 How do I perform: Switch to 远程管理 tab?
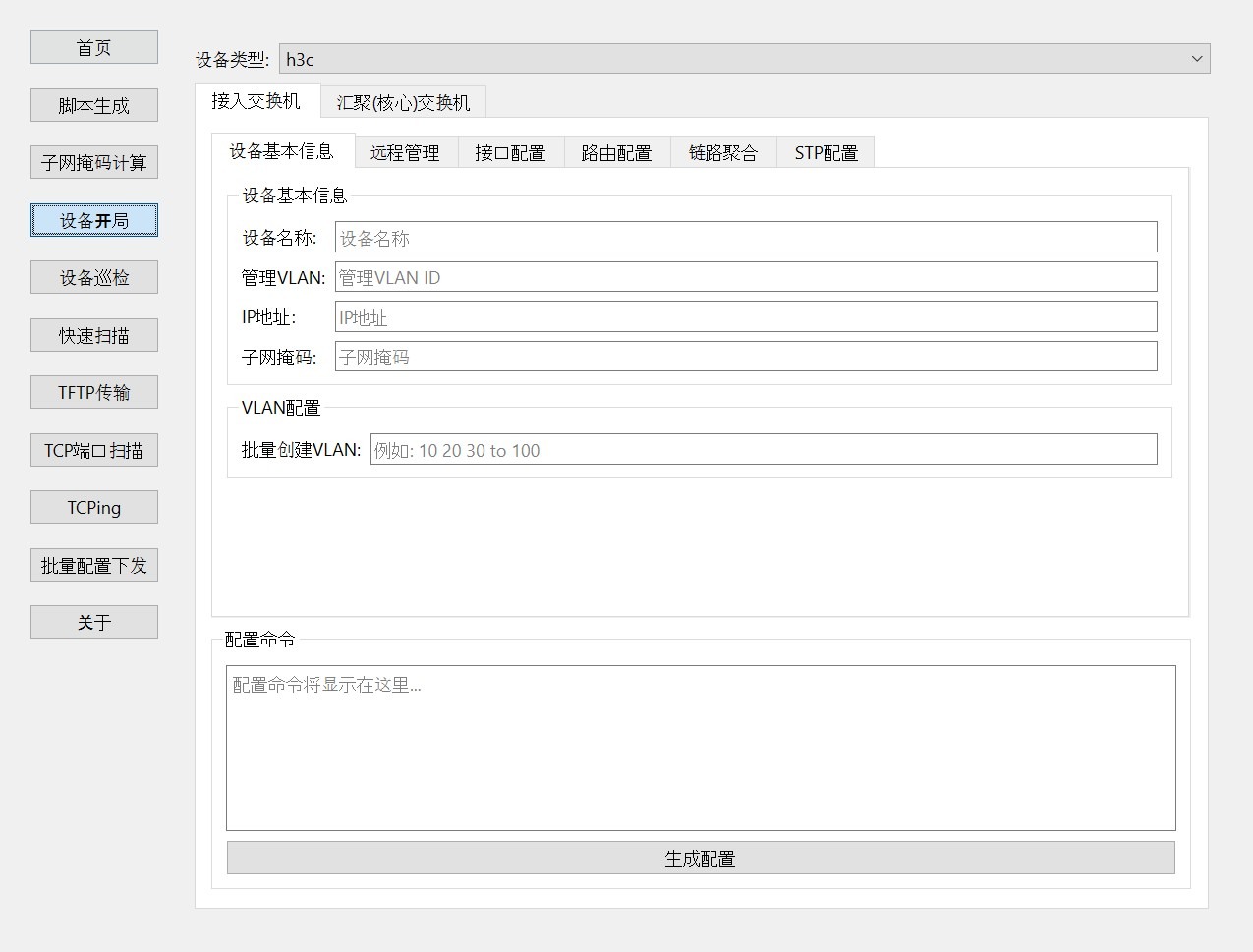click(x=405, y=153)
